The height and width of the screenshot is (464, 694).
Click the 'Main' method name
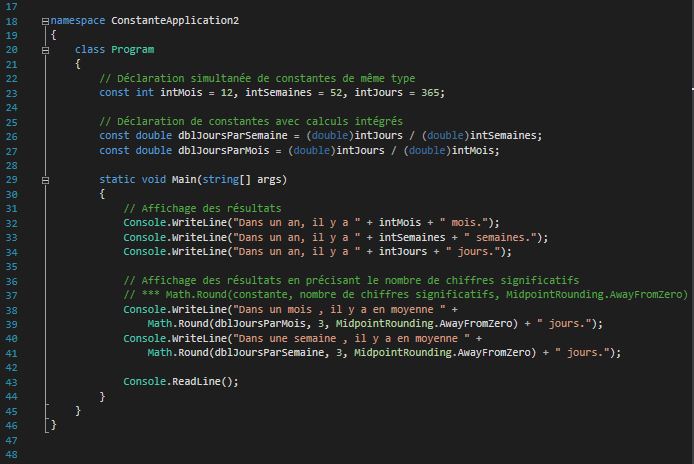pyautogui.click(x=184, y=179)
